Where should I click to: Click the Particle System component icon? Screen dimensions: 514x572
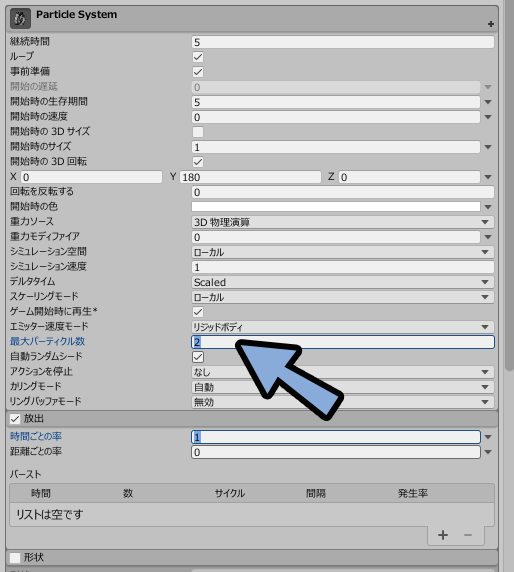coord(20,19)
